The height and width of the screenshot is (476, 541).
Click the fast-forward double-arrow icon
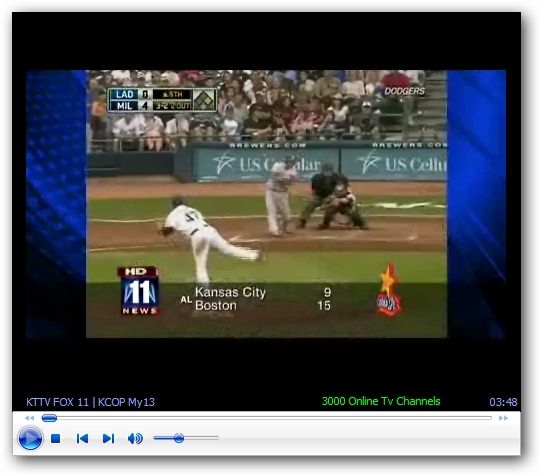pyautogui.click(x=503, y=418)
